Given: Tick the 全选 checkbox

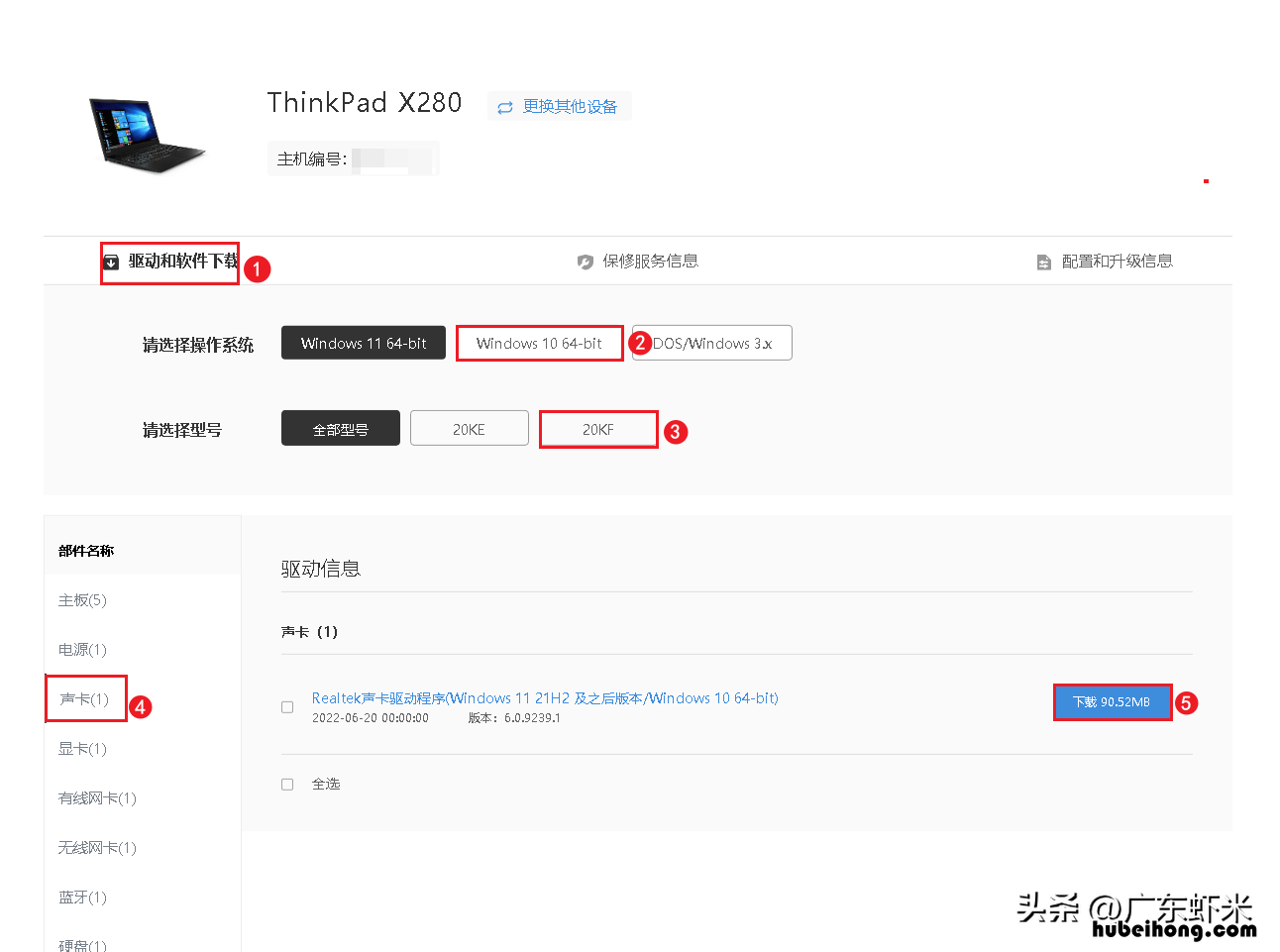Looking at the screenshot, I should (287, 785).
